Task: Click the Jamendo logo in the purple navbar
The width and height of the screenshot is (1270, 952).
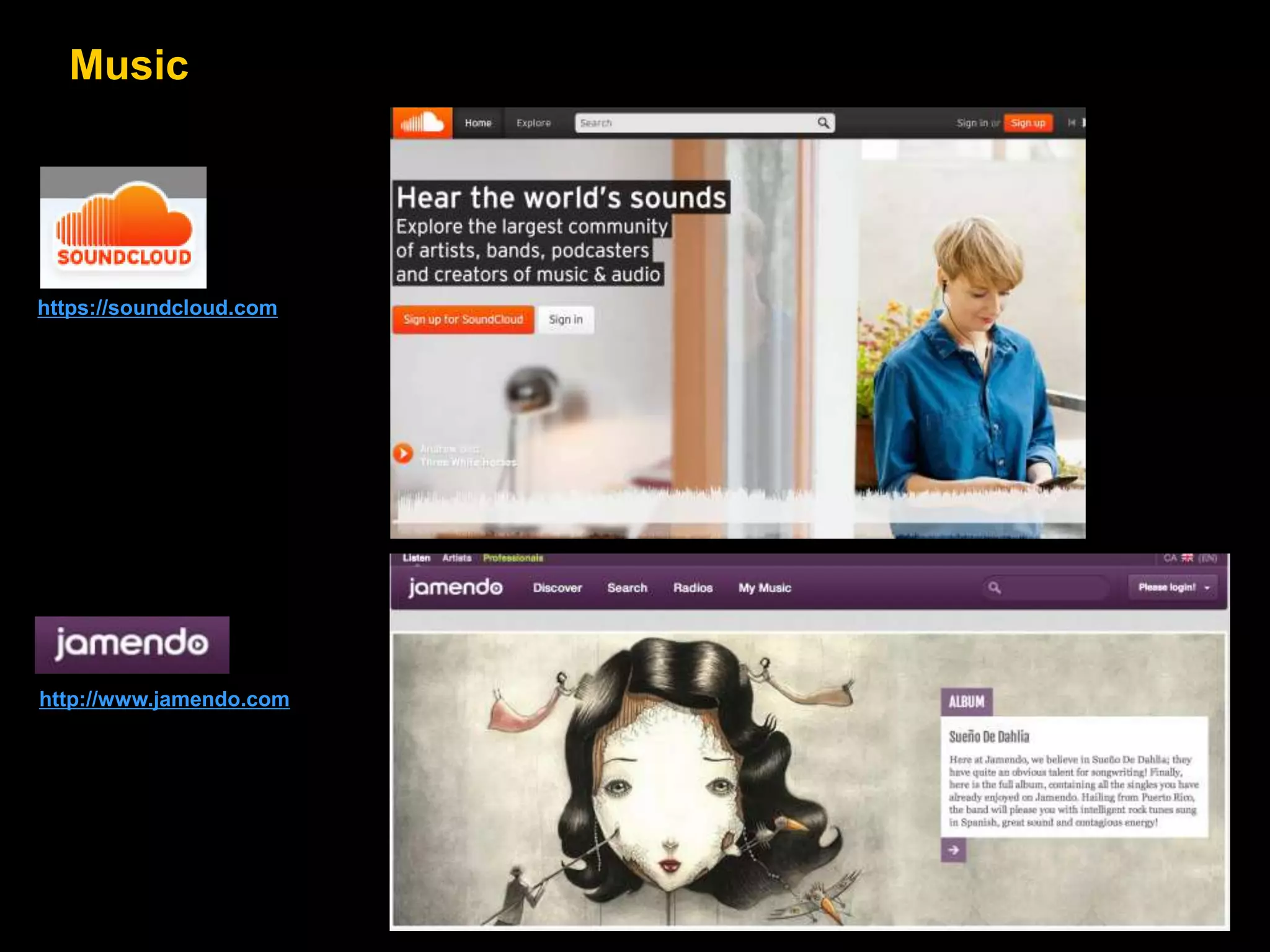Action: point(455,587)
